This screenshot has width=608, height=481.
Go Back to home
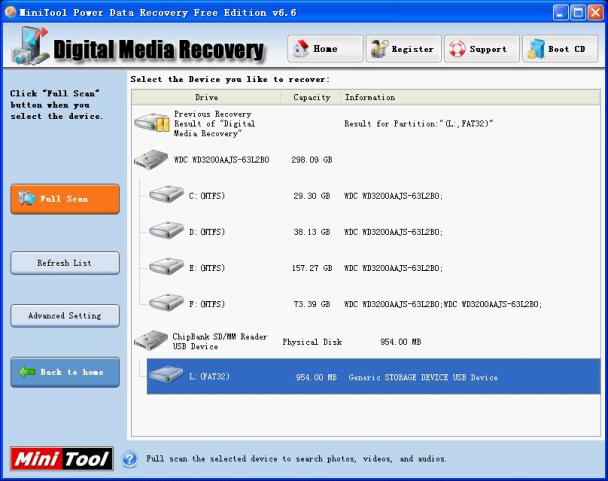[x=65, y=372]
